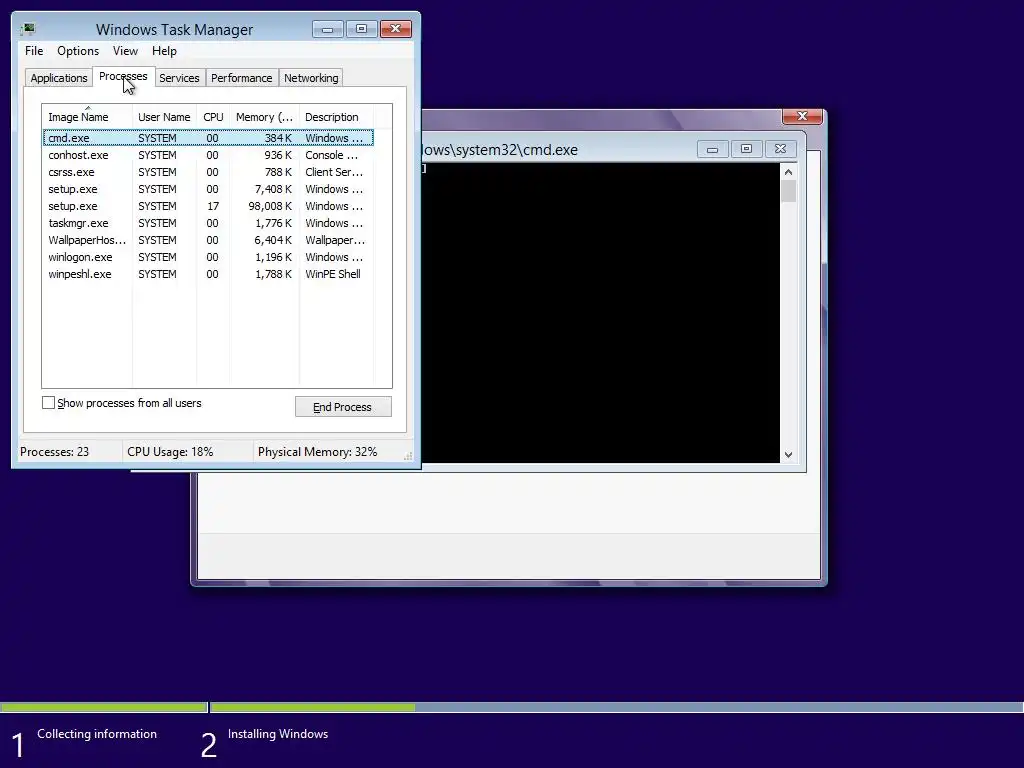Select the WallpaperHost process row
Image resolution: width=1024 pixels, height=768 pixels.
pos(208,240)
